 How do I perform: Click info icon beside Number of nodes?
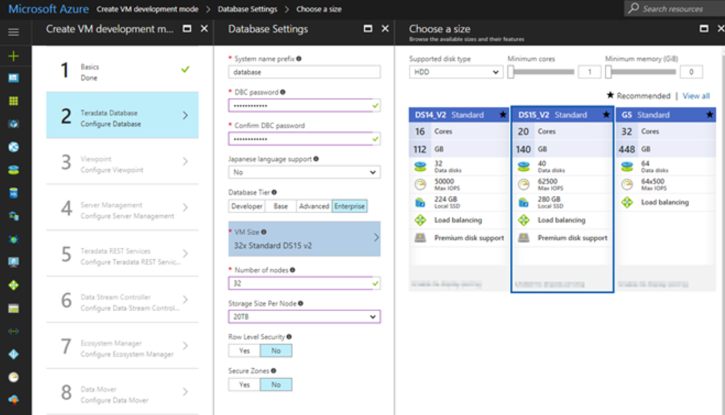[292, 270]
